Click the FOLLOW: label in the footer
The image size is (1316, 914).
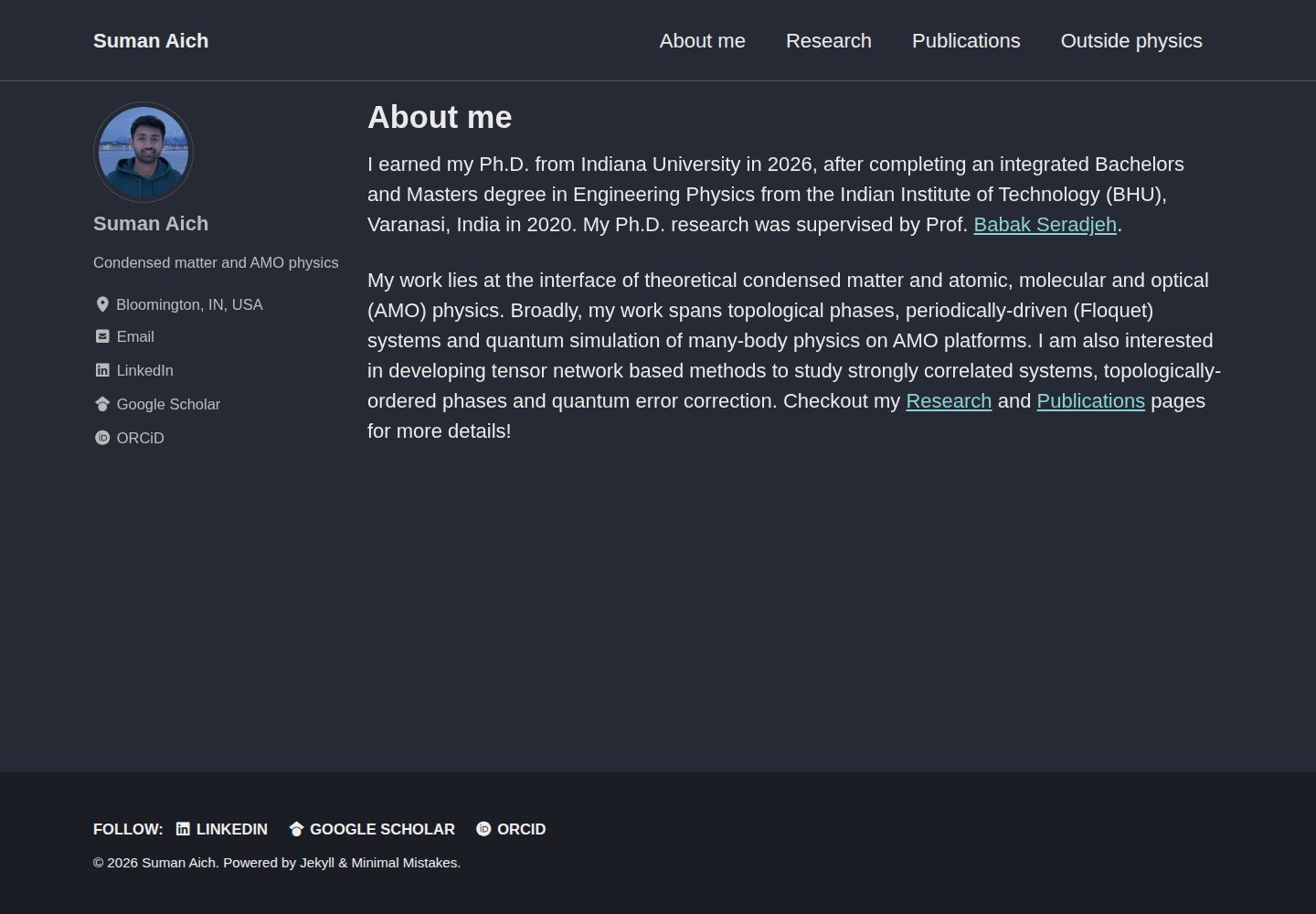(x=128, y=829)
